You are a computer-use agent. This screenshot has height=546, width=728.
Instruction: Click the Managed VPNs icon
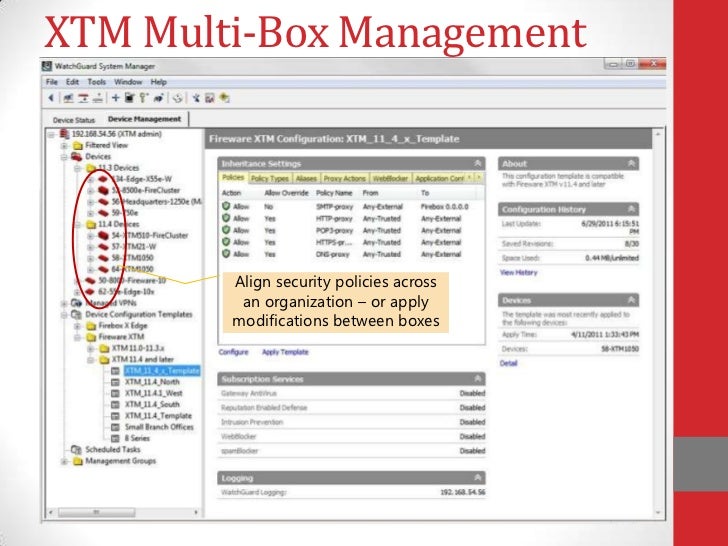[x=77, y=303]
